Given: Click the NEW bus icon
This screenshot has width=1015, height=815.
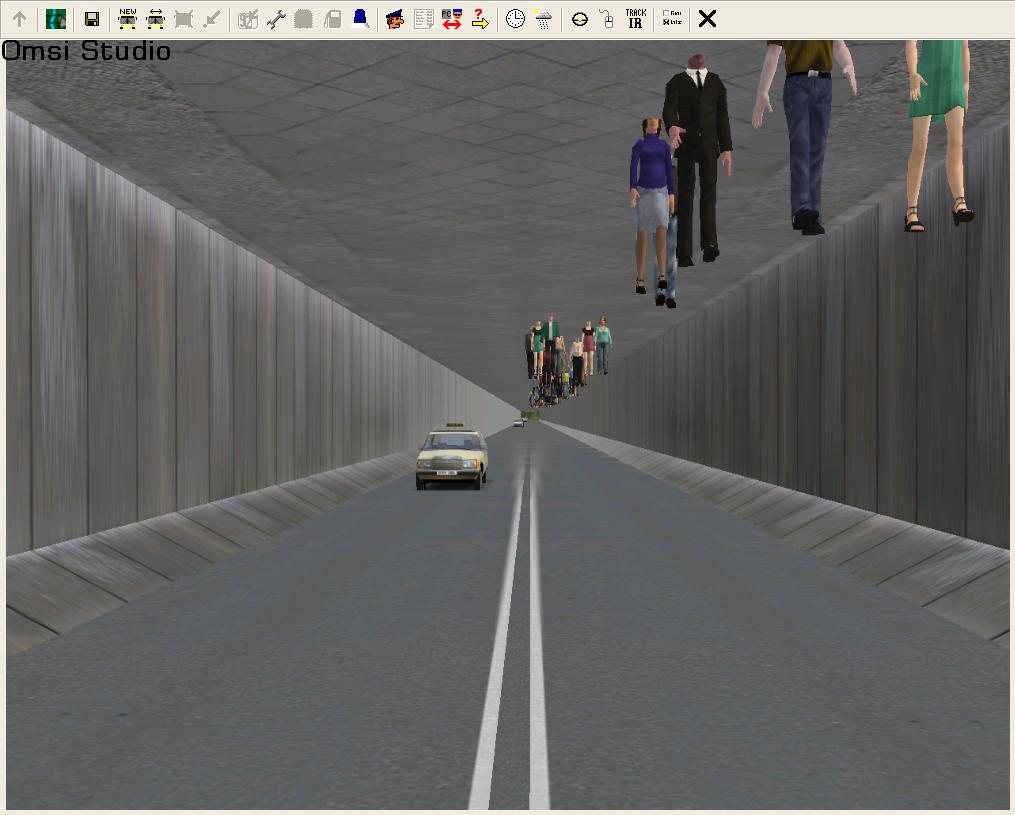Looking at the screenshot, I should (128, 18).
